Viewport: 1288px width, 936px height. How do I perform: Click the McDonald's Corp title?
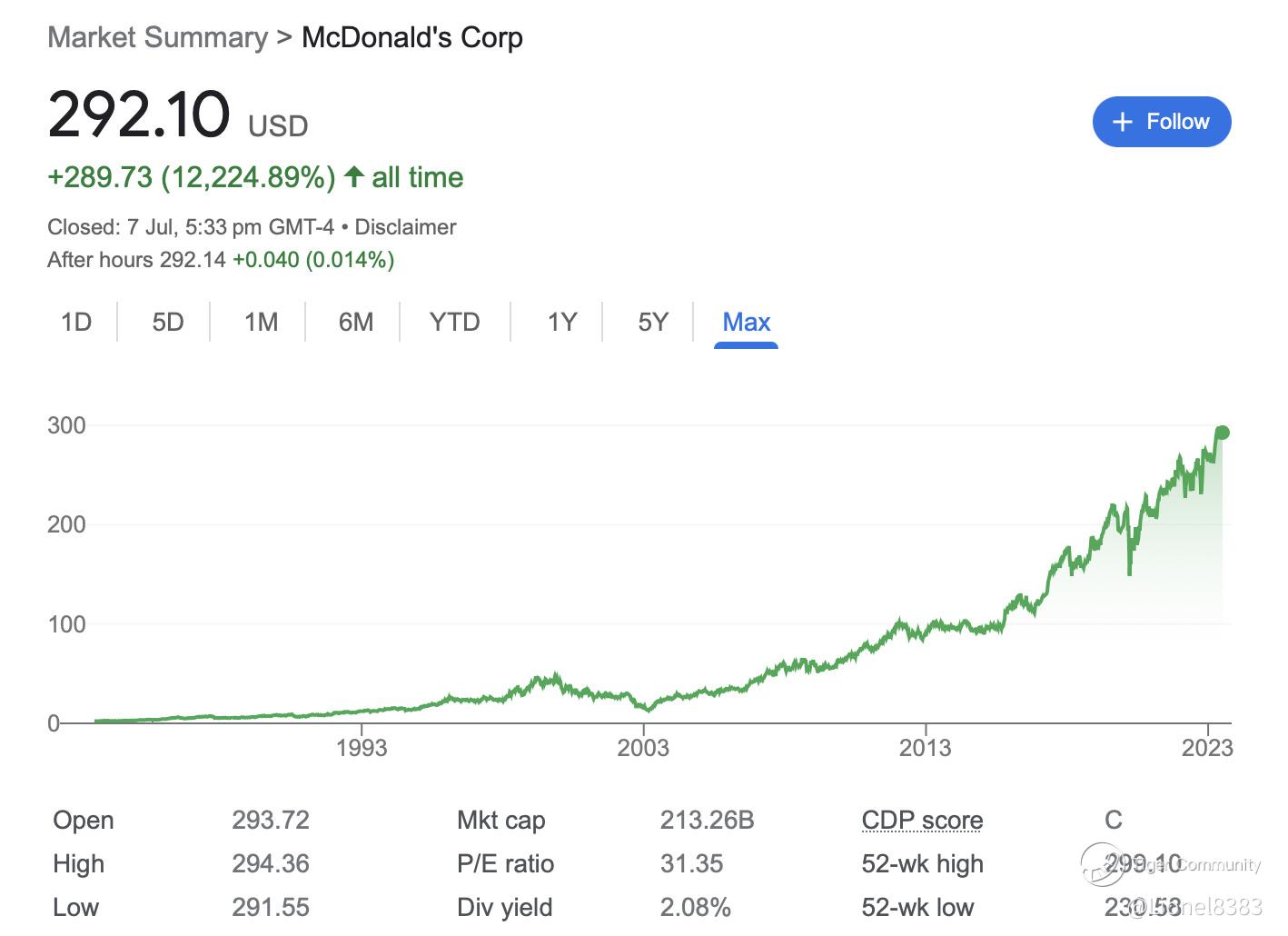tap(412, 38)
